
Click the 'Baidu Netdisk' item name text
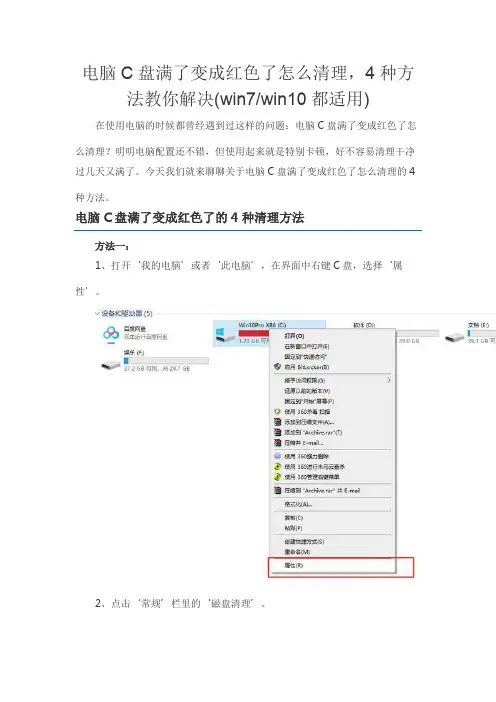tap(135, 329)
